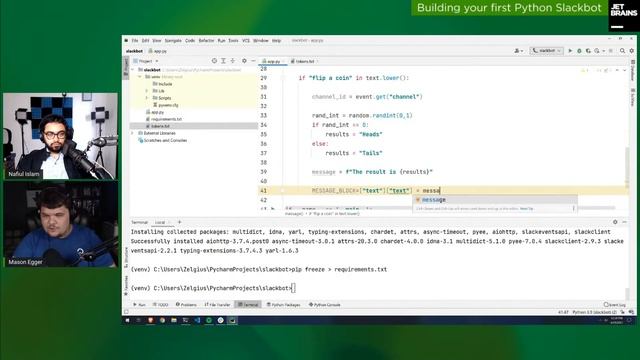
Task: Open the VCS menu
Action: tap(246, 40)
